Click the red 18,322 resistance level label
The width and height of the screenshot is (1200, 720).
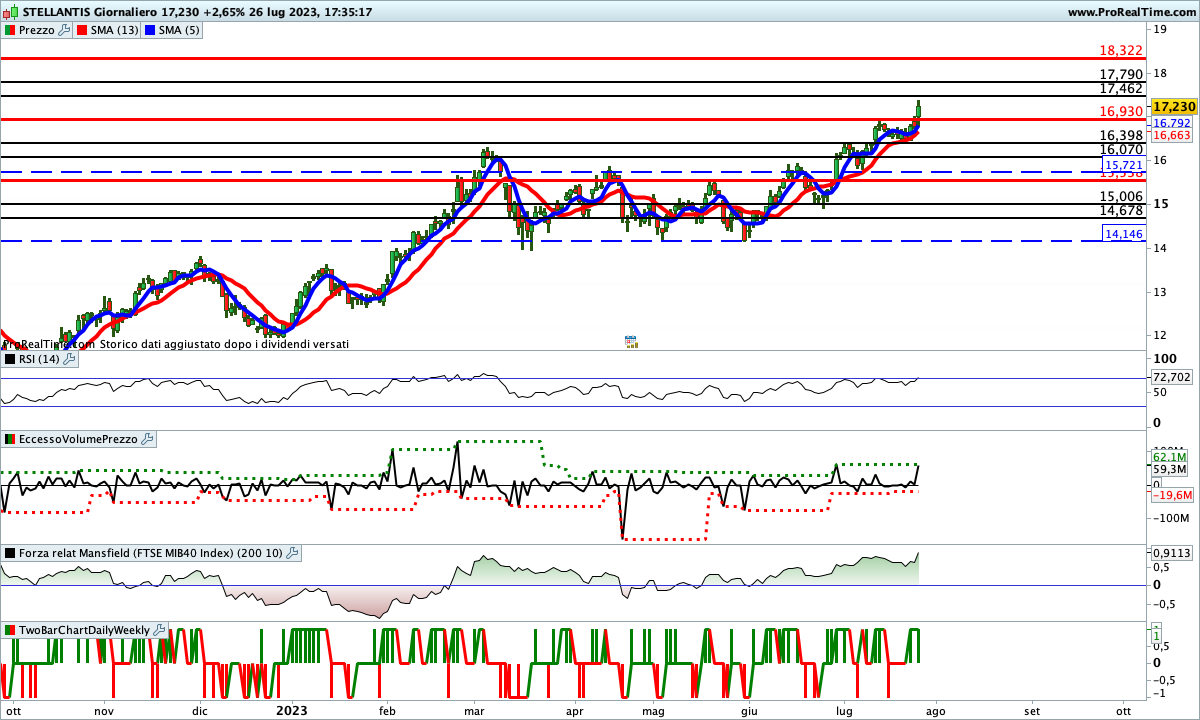pyautogui.click(x=1121, y=49)
